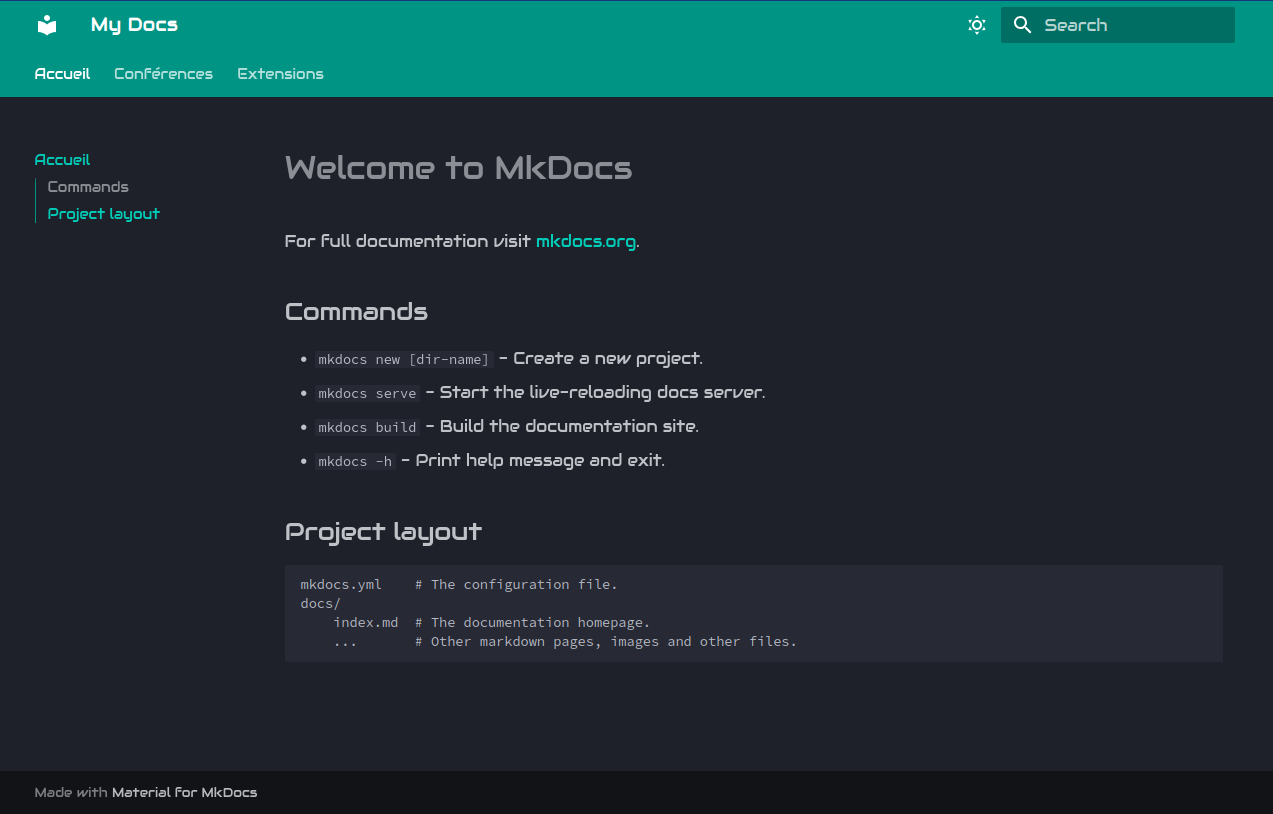This screenshot has height=814, width=1273.
Task: Click the Welcome to MkDocs heading
Action: (458, 168)
